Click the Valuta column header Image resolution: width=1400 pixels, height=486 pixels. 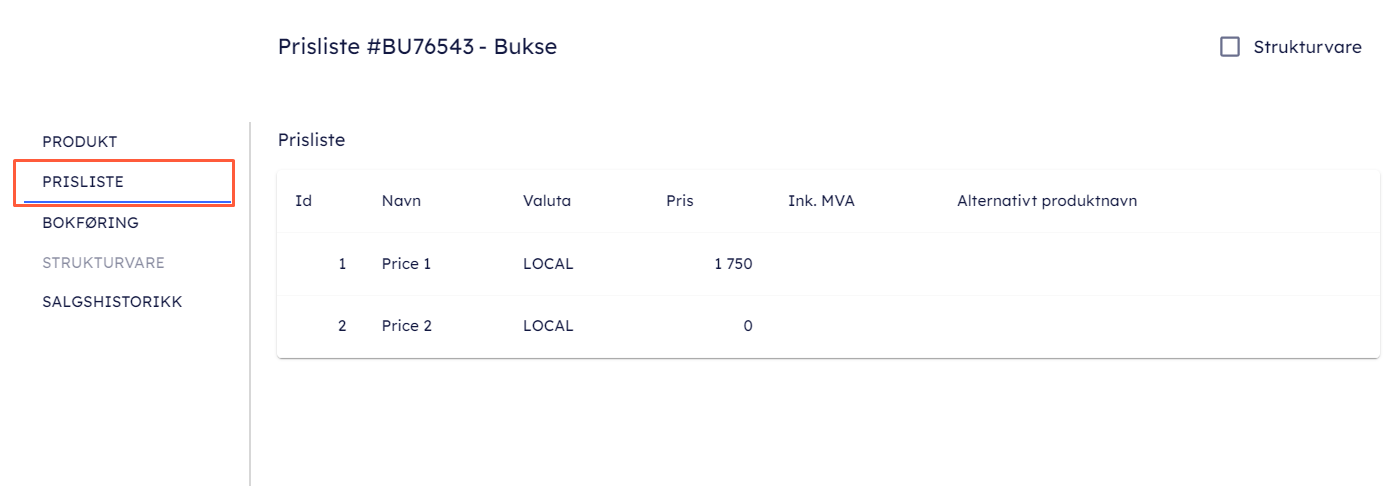coord(547,201)
